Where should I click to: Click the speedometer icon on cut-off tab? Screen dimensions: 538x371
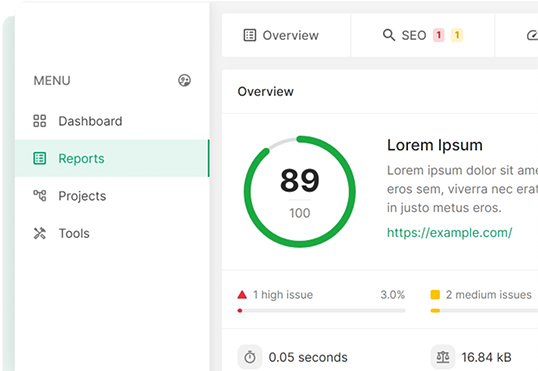tap(533, 35)
